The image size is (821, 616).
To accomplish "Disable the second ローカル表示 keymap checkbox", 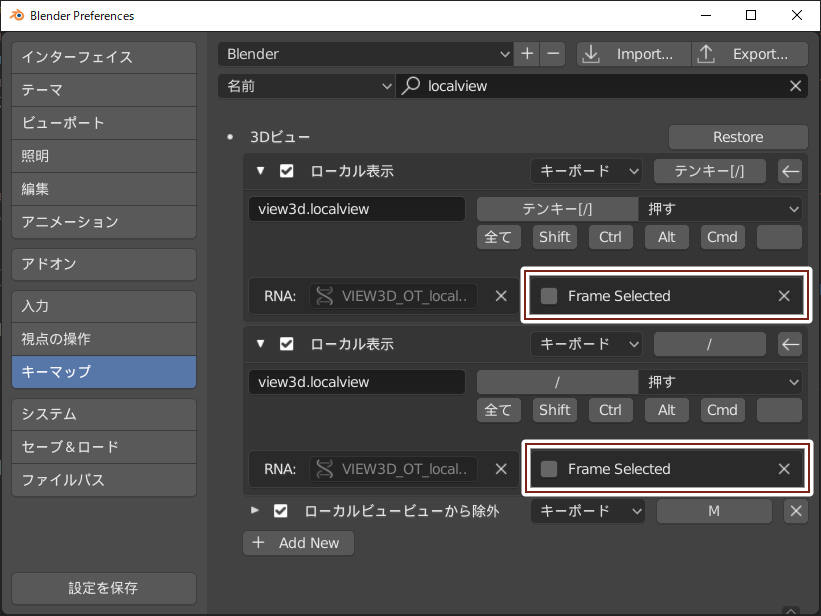I will click(286, 344).
